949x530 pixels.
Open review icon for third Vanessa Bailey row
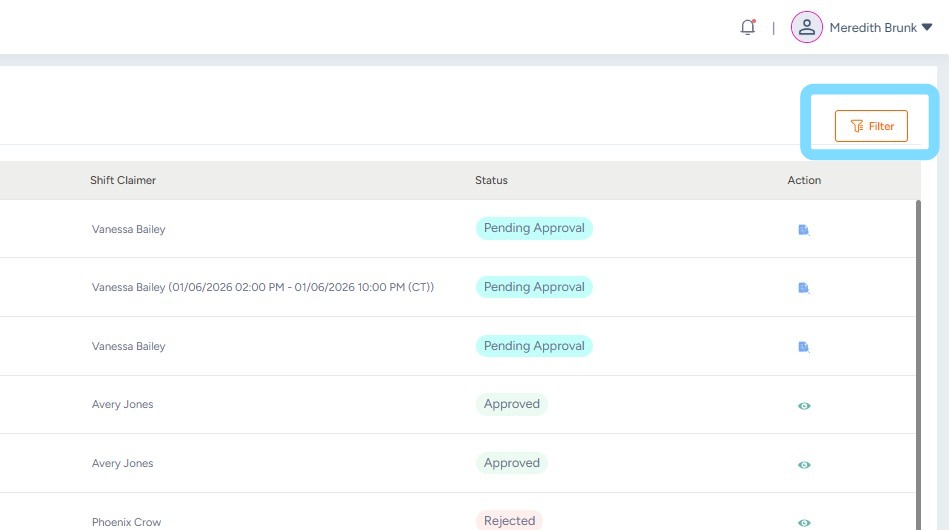click(803, 347)
